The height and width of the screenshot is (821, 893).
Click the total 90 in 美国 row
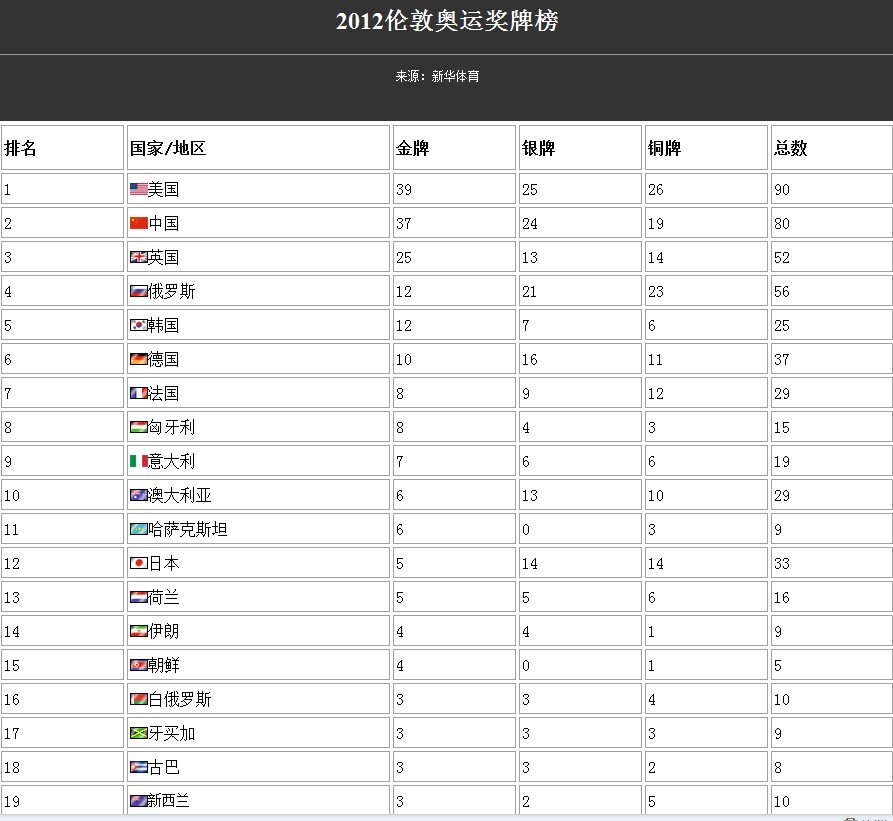782,190
